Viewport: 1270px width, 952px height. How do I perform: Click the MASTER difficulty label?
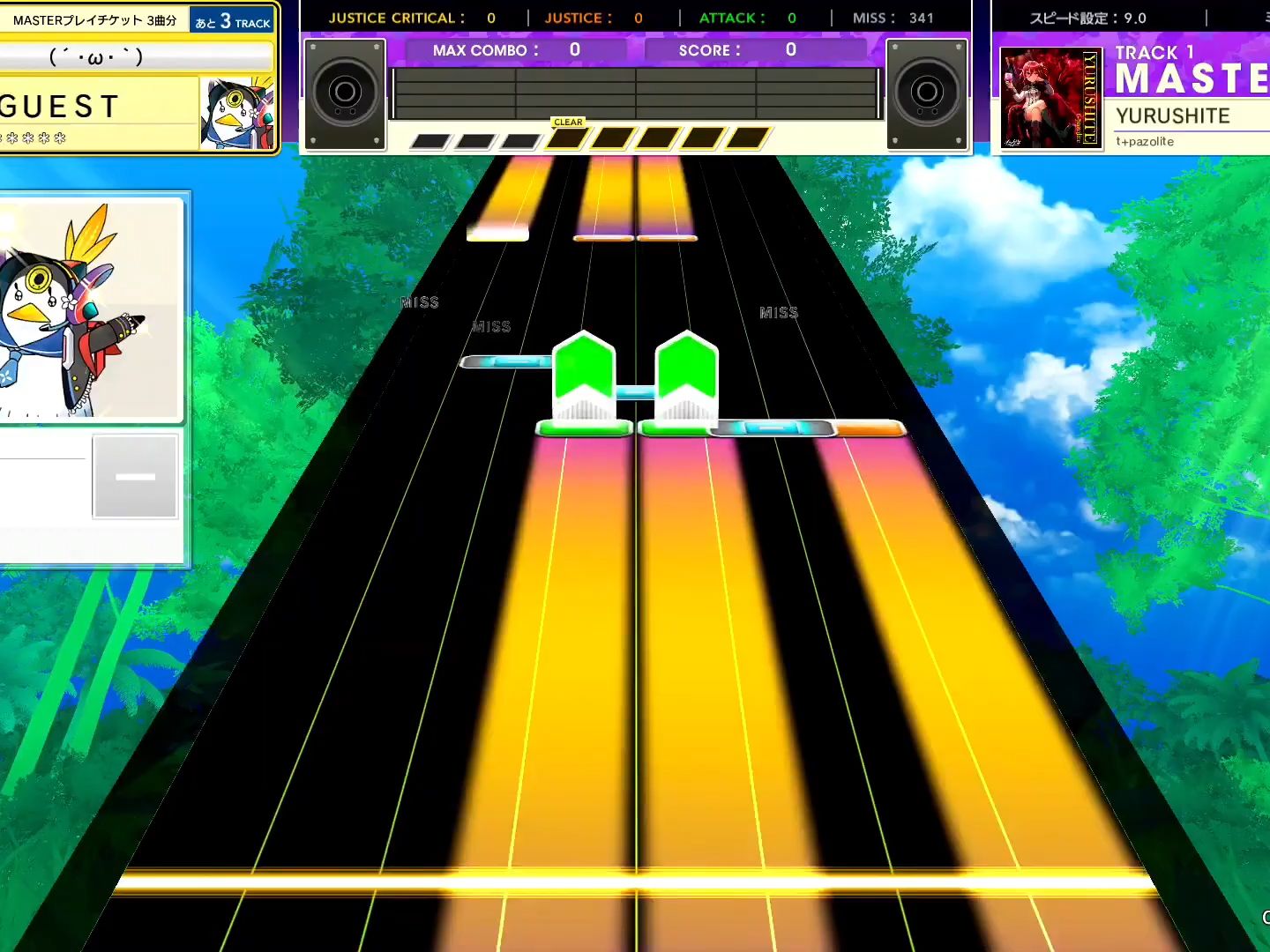point(1192,78)
